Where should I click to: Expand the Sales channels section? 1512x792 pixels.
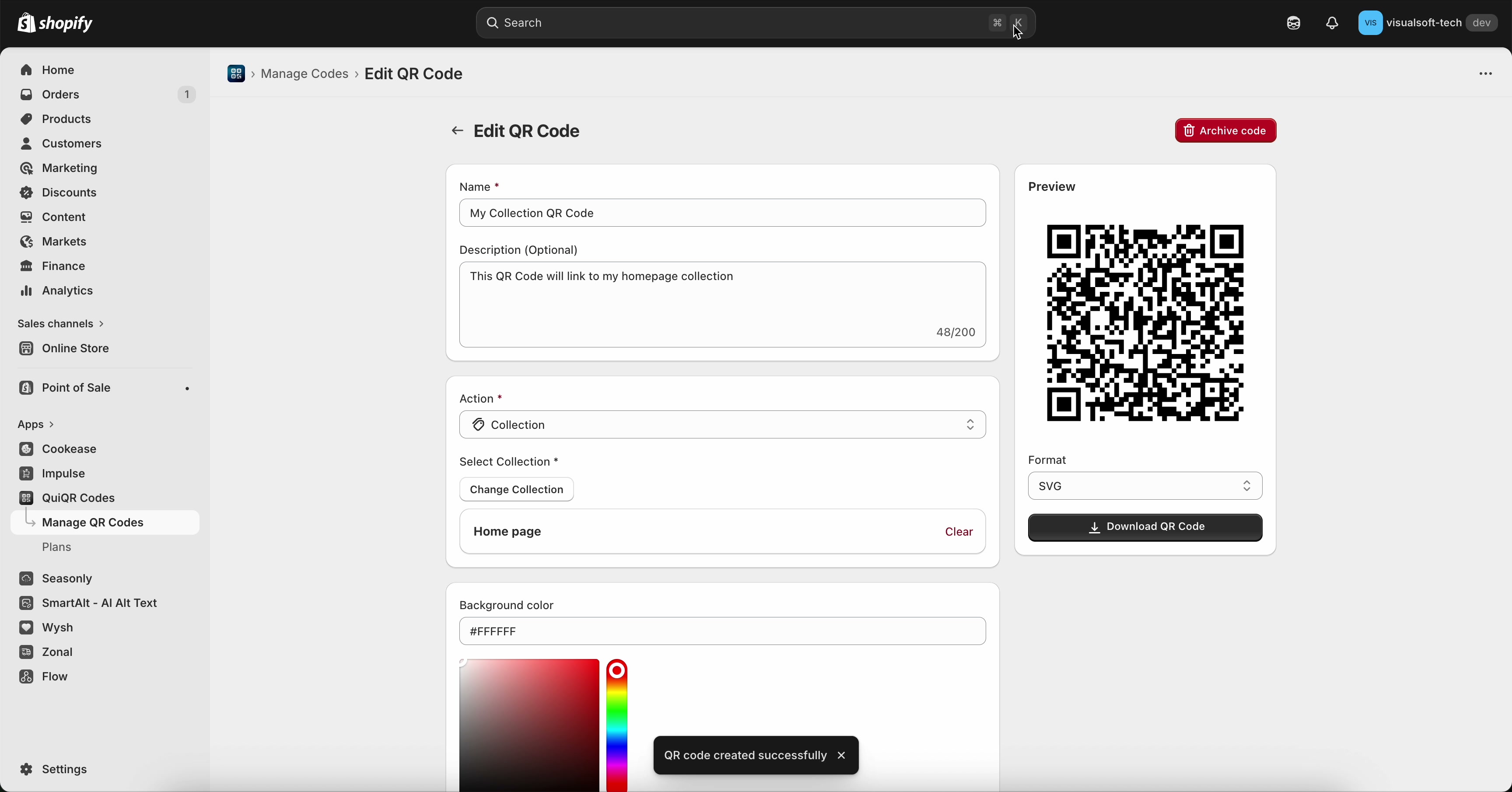pyautogui.click(x=60, y=323)
